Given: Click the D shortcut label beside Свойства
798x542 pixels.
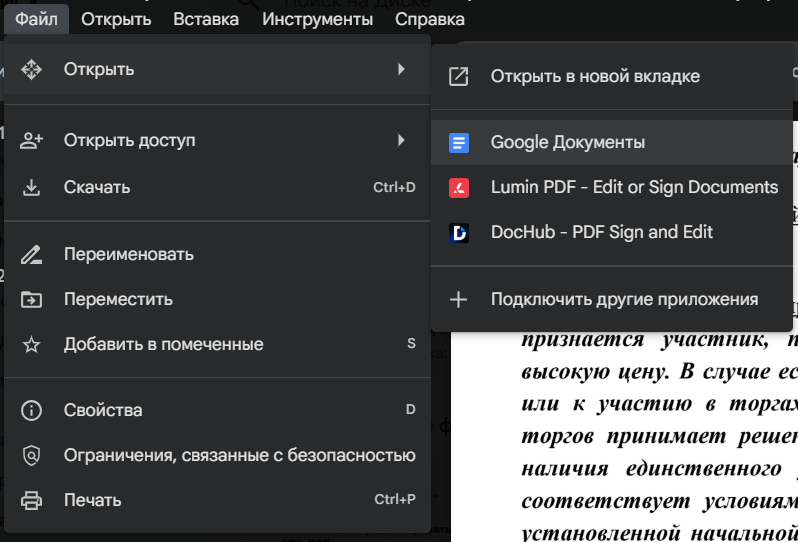Looking at the screenshot, I should pos(411,409).
